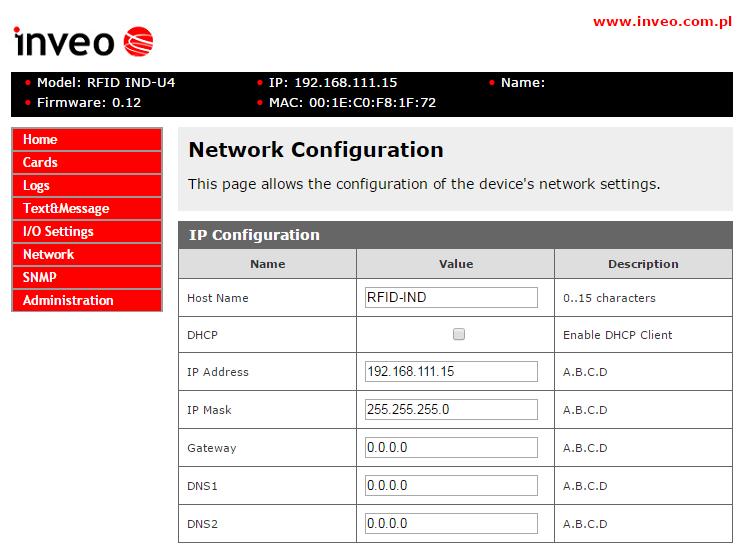Click the DNS2 input field

point(451,524)
